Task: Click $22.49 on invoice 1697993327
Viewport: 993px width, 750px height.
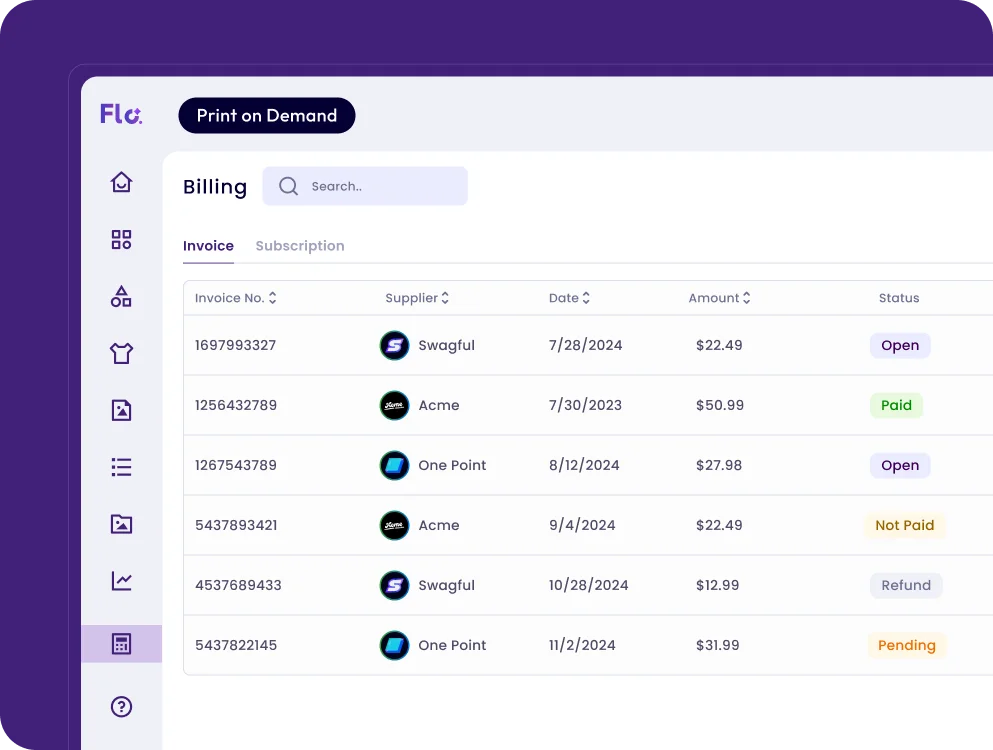Action: pos(719,345)
